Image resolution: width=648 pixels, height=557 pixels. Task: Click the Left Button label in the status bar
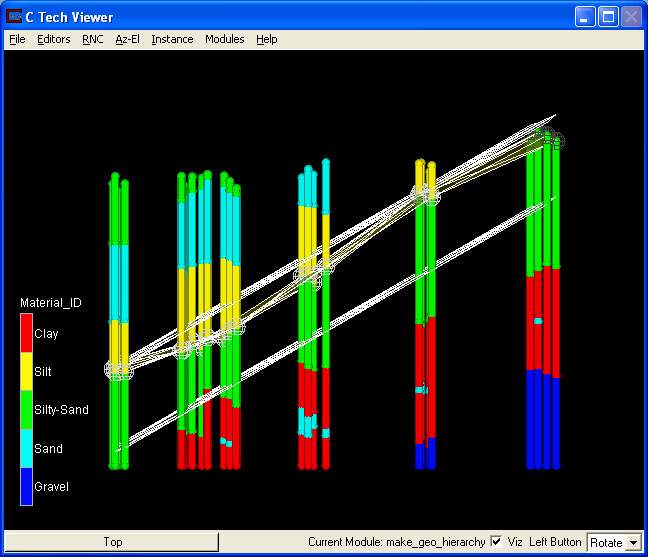click(555, 542)
